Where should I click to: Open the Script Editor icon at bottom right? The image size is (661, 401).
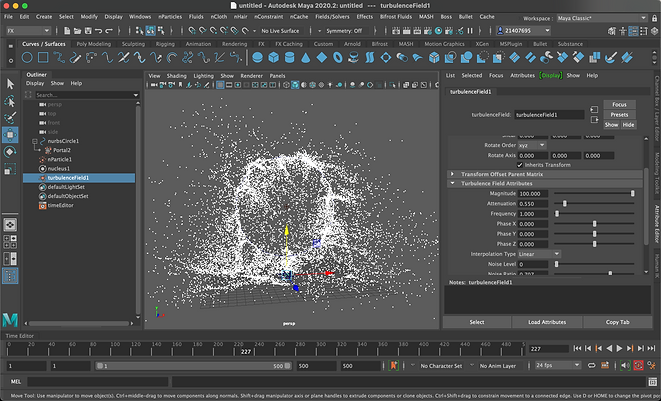click(x=653, y=382)
